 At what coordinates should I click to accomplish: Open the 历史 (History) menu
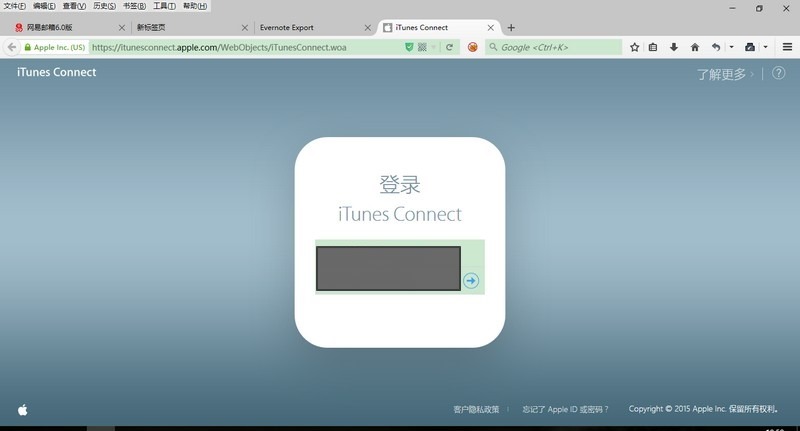[x=105, y=6]
